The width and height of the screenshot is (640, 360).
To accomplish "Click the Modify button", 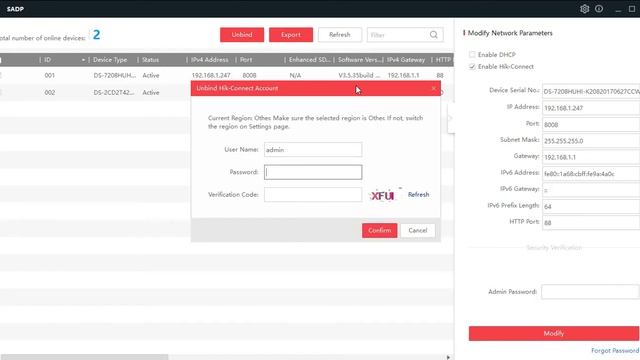I will click(554, 333).
